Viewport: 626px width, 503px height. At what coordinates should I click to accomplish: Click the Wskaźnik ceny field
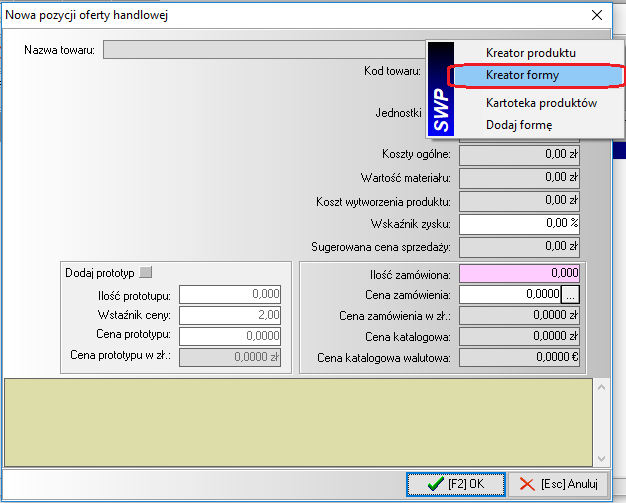229,314
